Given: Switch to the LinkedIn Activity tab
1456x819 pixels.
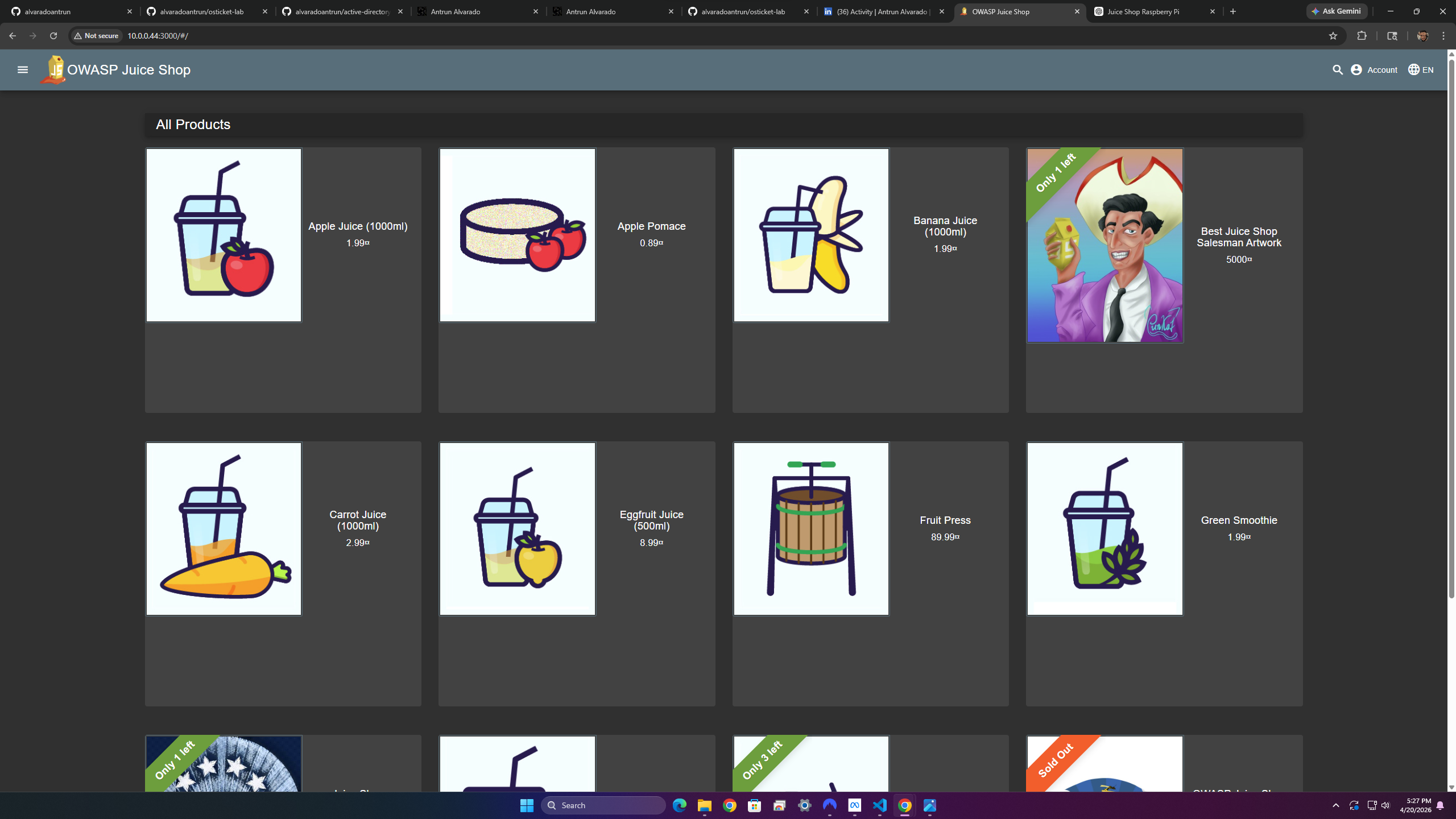Looking at the screenshot, I should point(884,11).
